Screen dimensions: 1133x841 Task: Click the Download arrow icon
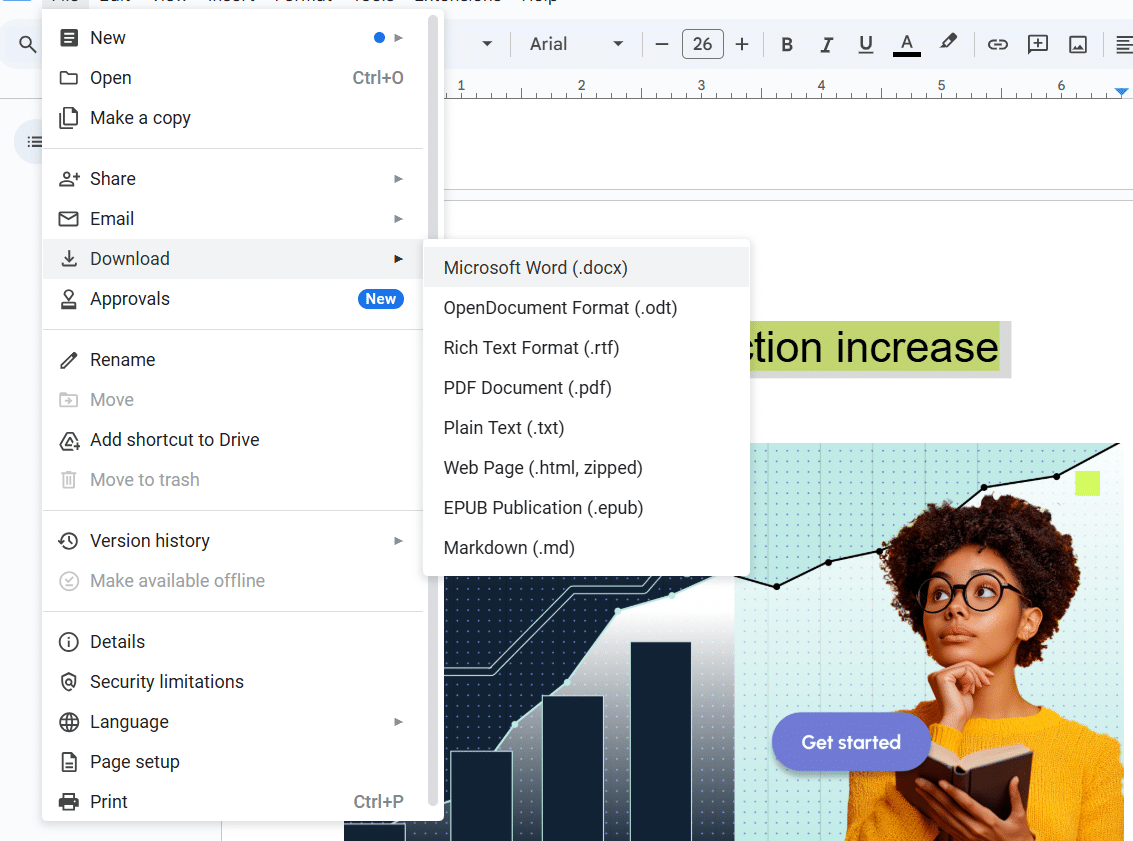69,259
